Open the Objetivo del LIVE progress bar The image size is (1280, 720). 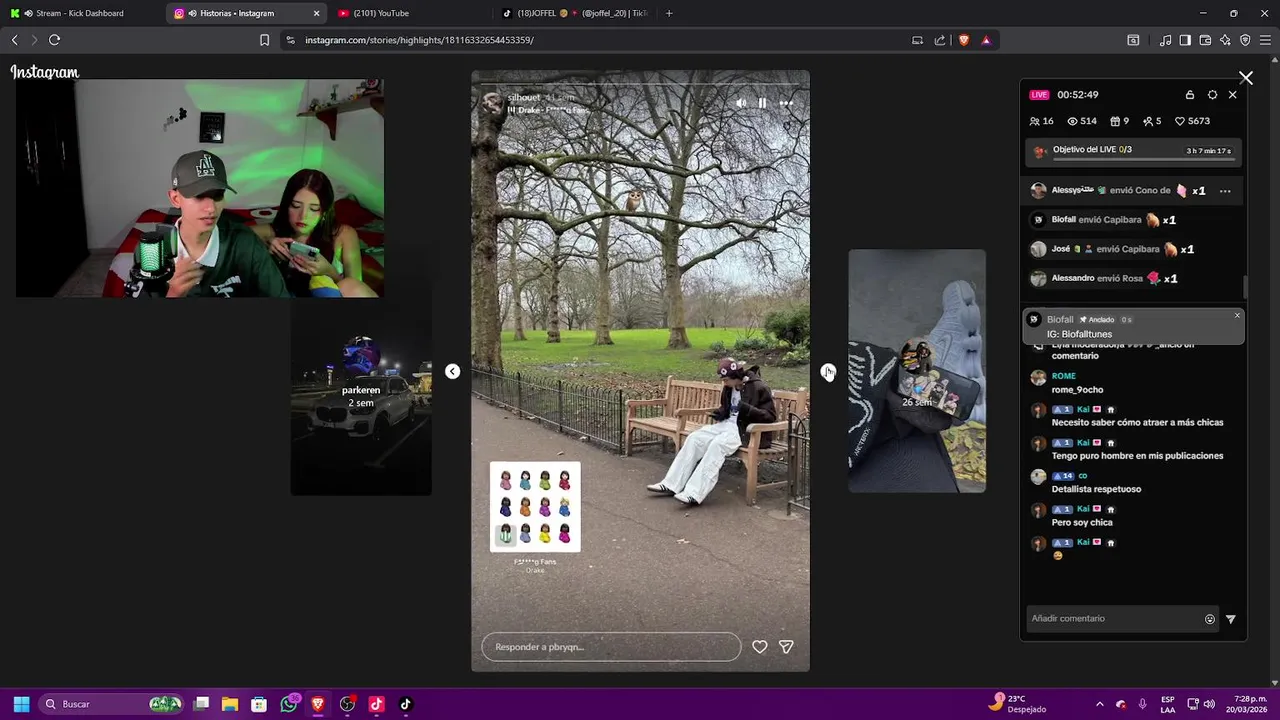1134,152
